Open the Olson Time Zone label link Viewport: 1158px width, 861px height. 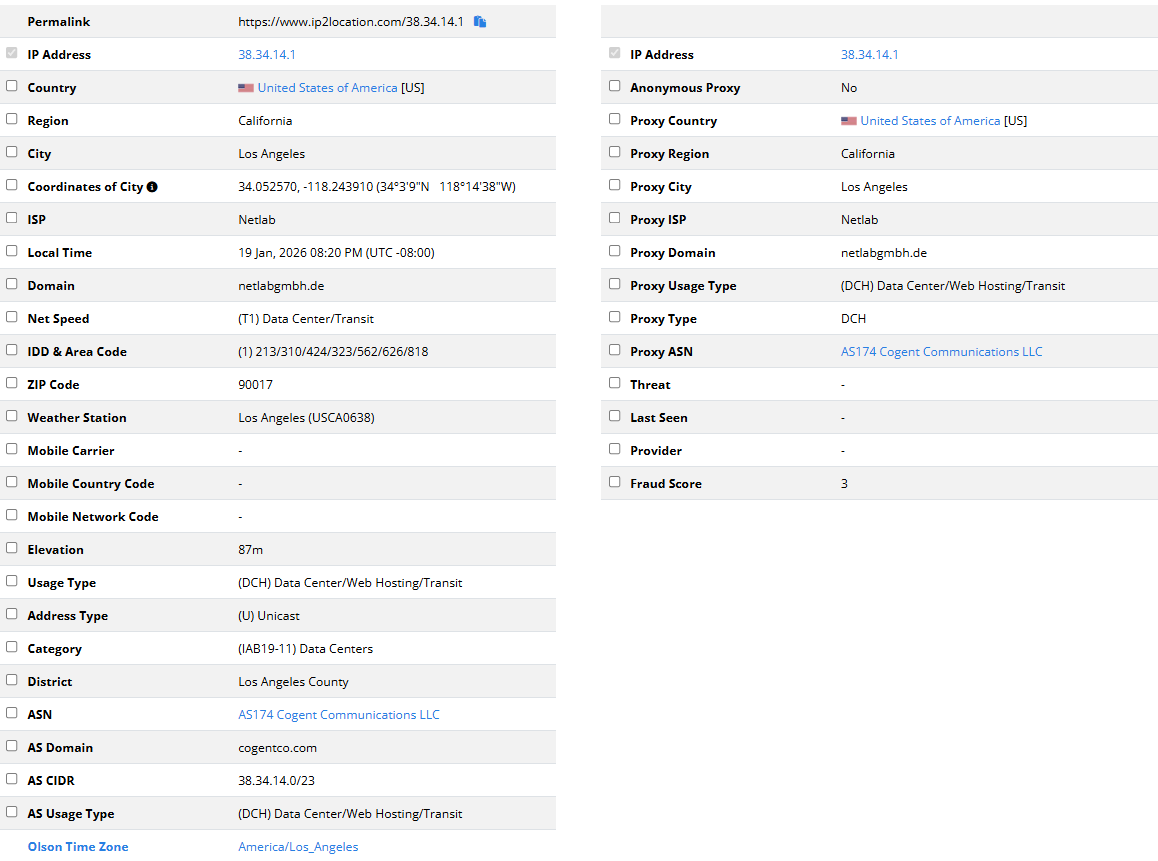point(78,847)
